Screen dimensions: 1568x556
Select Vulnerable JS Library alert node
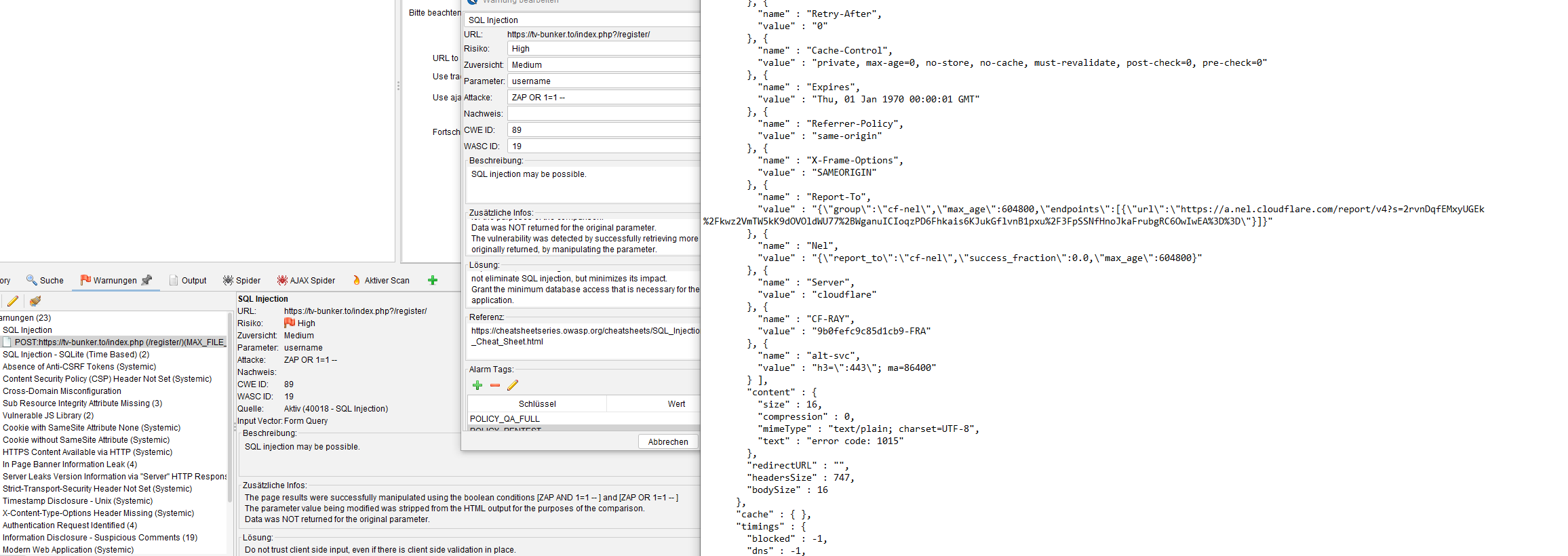(48, 416)
